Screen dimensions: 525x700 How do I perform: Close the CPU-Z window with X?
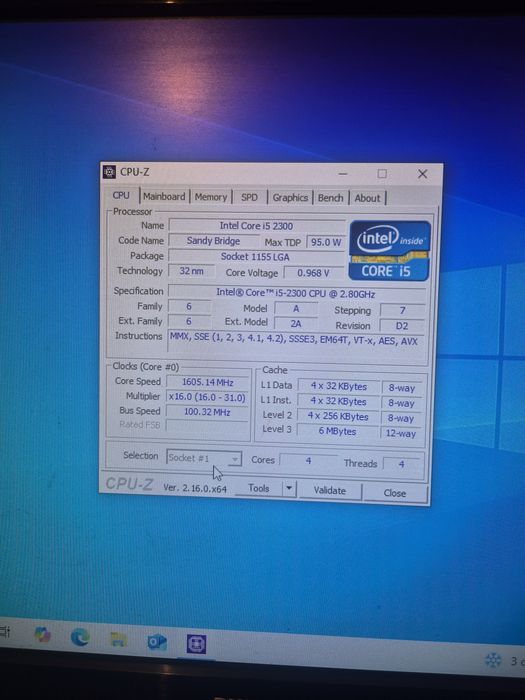[422, 174]
